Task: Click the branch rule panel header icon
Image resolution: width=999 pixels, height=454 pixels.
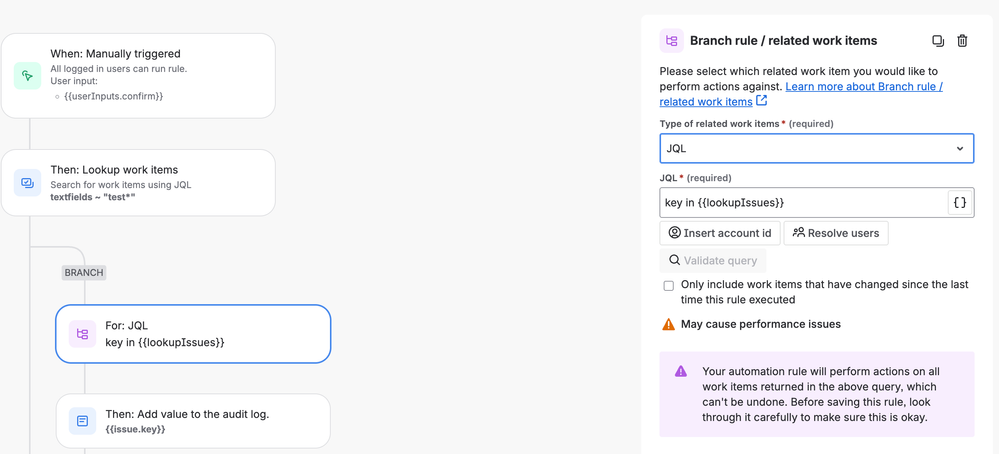Action: coord(672,41)
